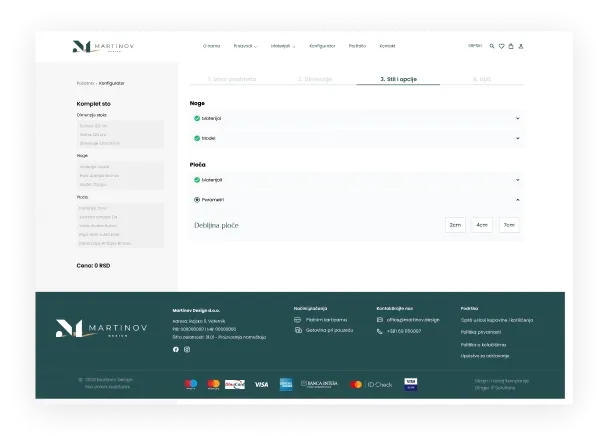Click the Cena: 0 RSD price text
This screenshot has height=445, width=609.
[93, 266]
